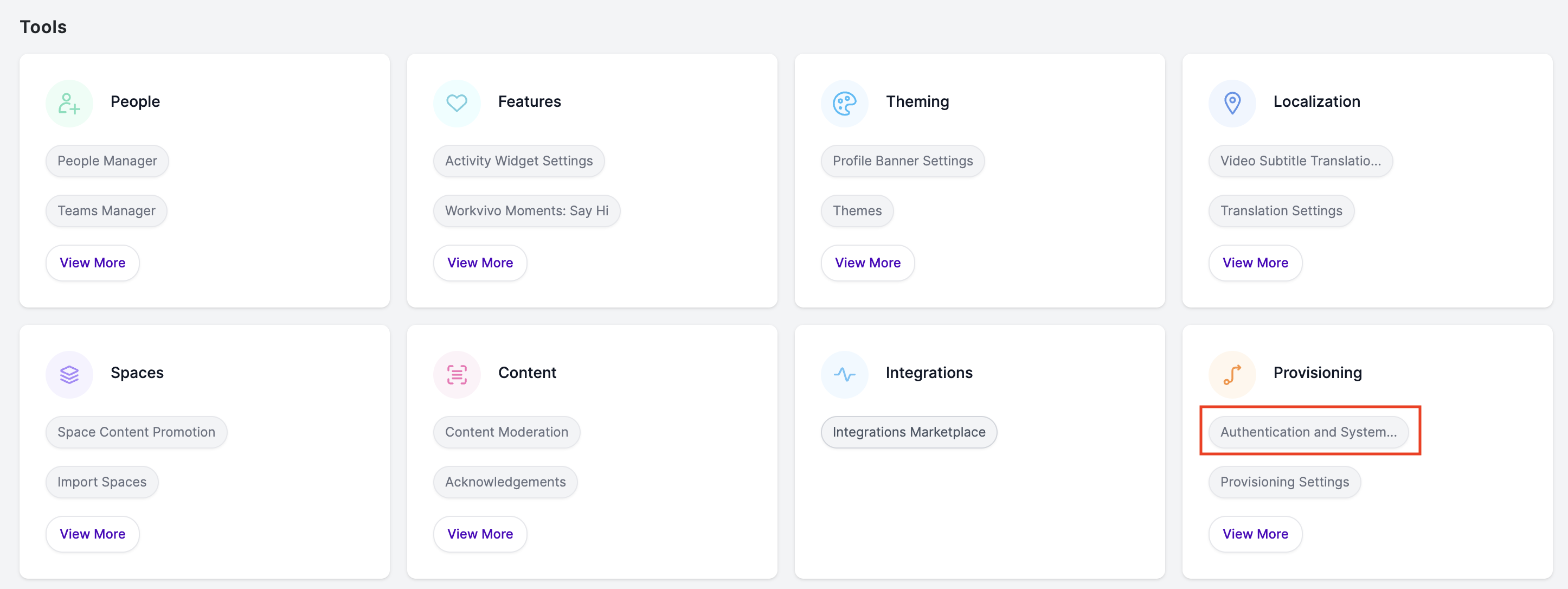Viewport: 1568px width, 589px height.
Task: Open People Manager
Action: (107, 161)
